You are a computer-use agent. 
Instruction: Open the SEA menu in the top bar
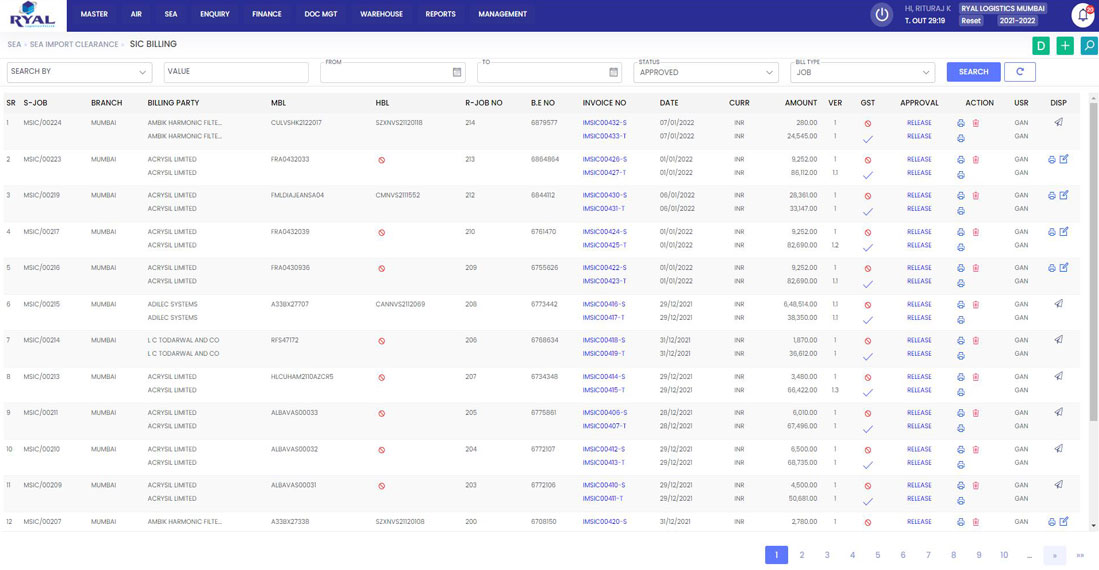(171, 14)
